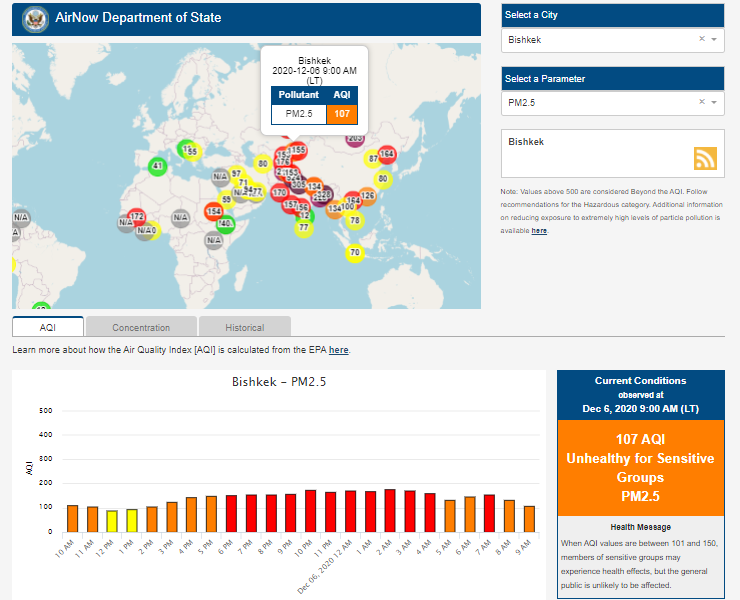Viewport: 740px width, 600px height.
Task: Click the 2 AM bar in the chart
Action: tap(389, 511)
